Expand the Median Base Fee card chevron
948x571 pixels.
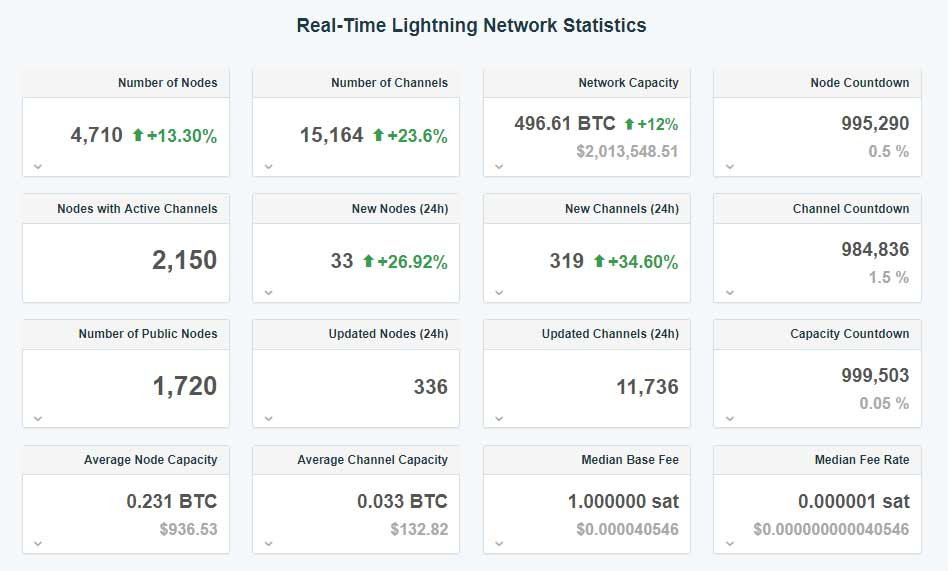coord(499,543)
